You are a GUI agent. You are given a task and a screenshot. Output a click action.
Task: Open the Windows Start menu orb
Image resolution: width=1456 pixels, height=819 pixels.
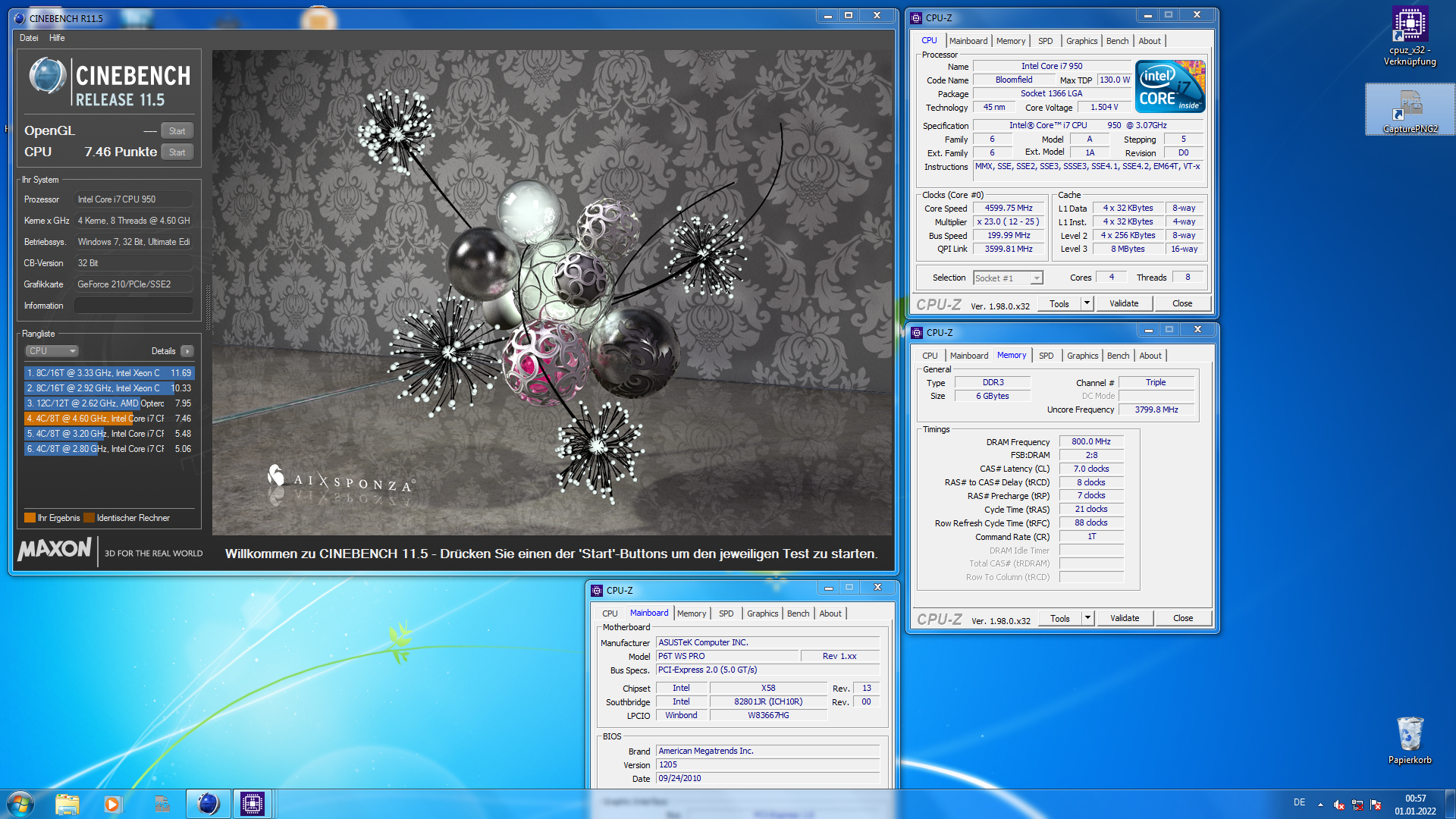coord(20,804)
